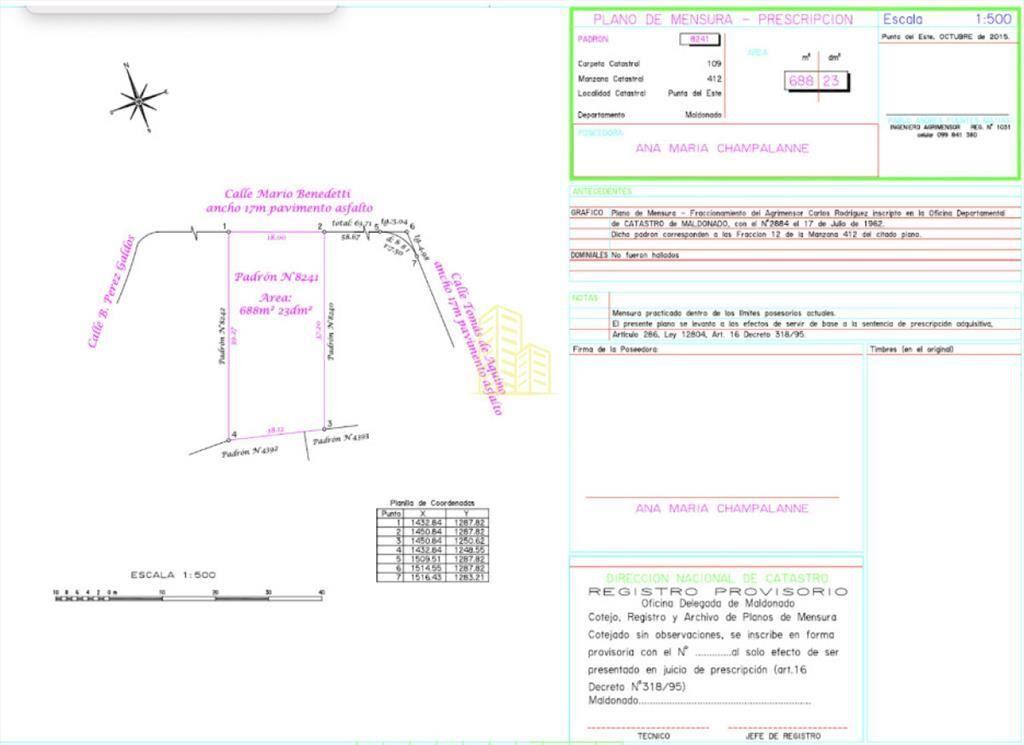The image size is (1024, 745).
Task: Click the north compass rose symbol
Action: pyautogui.click(x=138, y=99)
